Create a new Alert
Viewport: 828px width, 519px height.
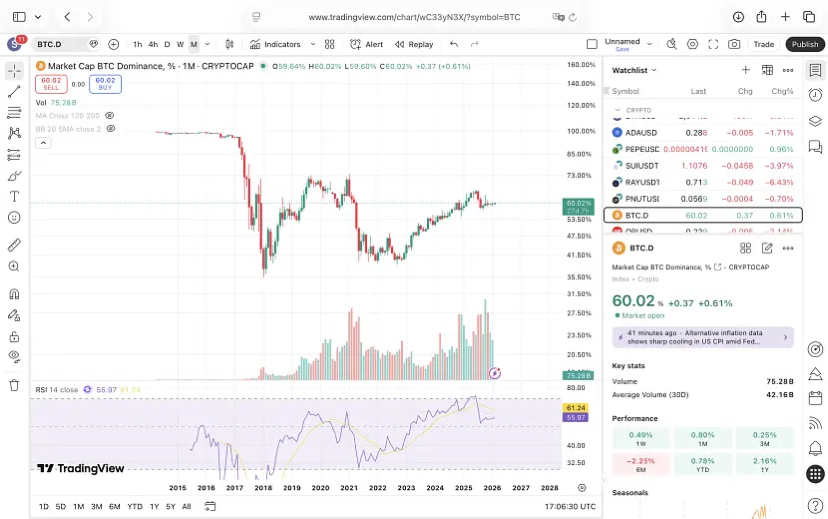tap(366, 44)
